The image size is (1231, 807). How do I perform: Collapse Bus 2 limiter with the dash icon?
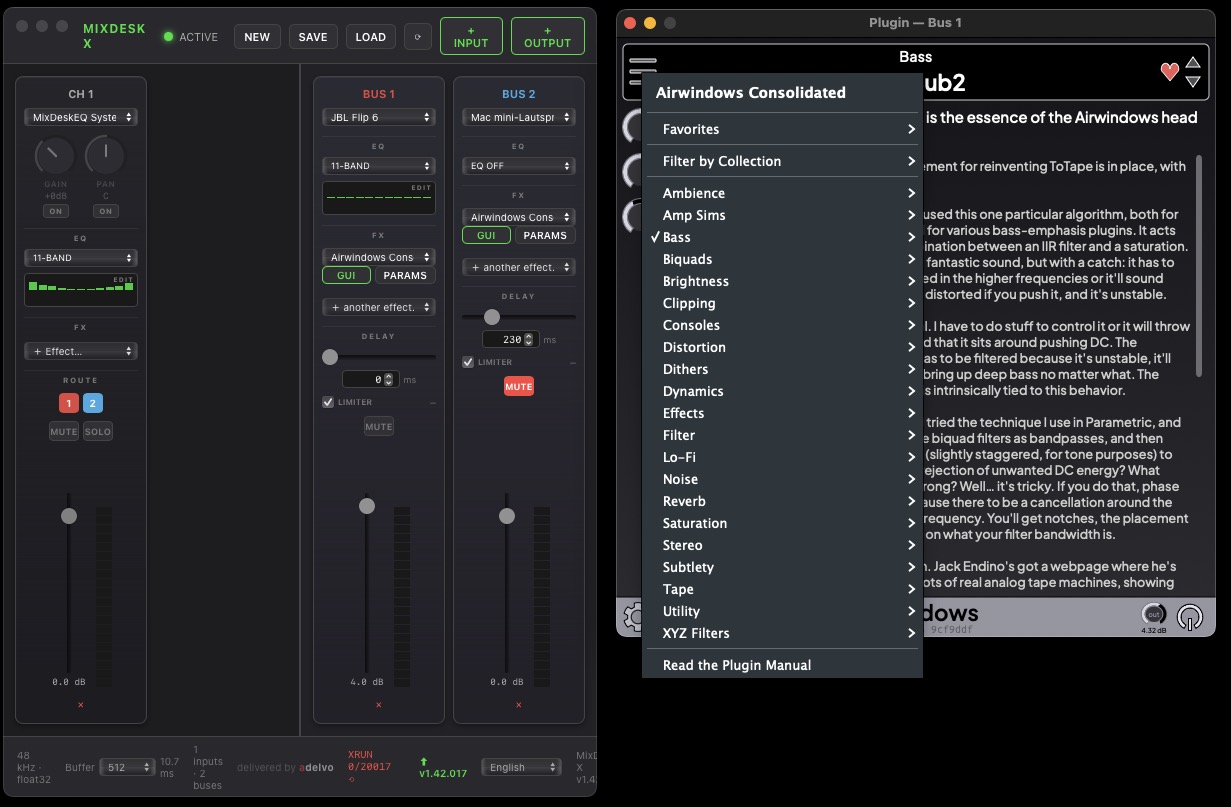pos(573,363)
